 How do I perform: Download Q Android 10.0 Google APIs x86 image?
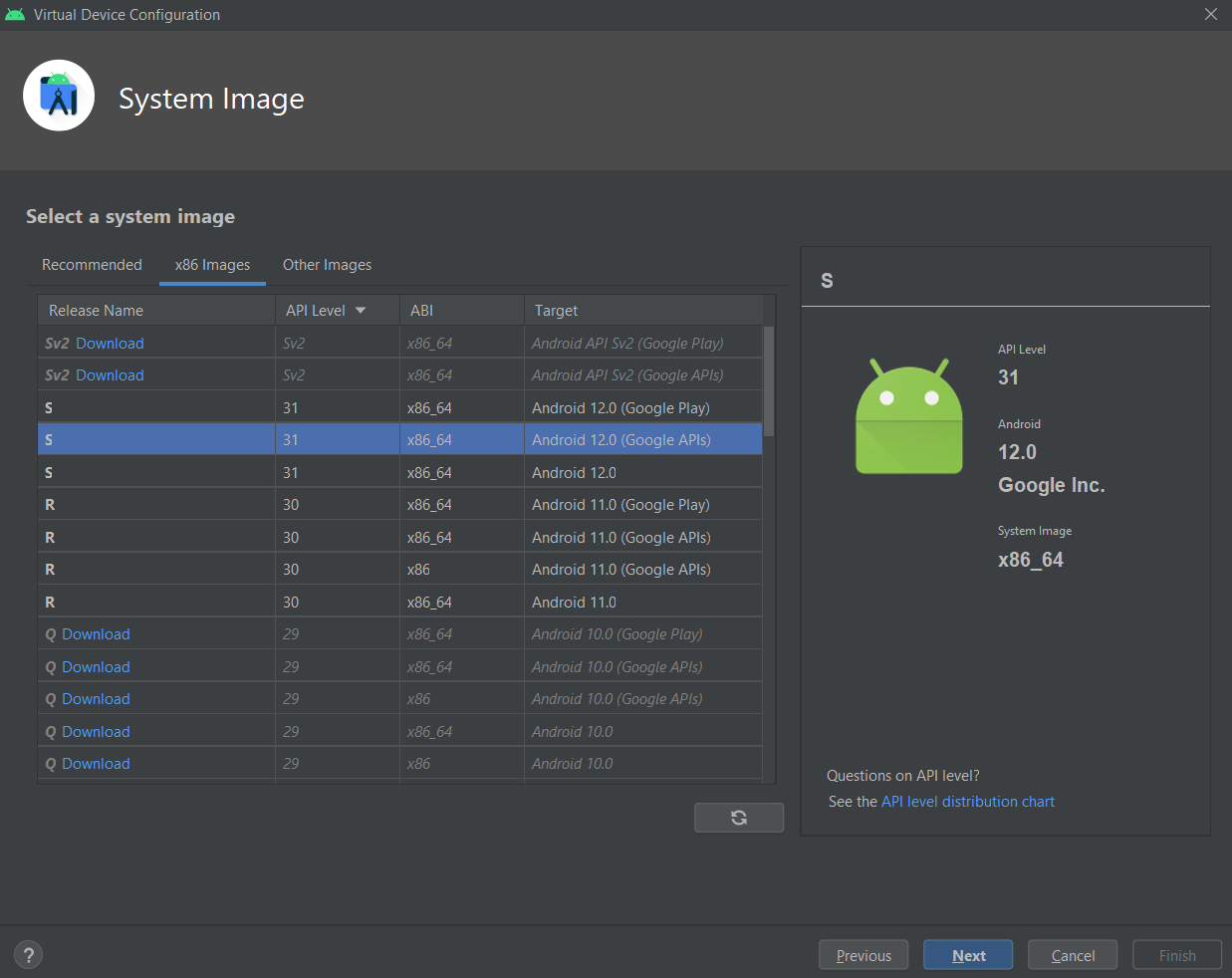tap(96, 699)
